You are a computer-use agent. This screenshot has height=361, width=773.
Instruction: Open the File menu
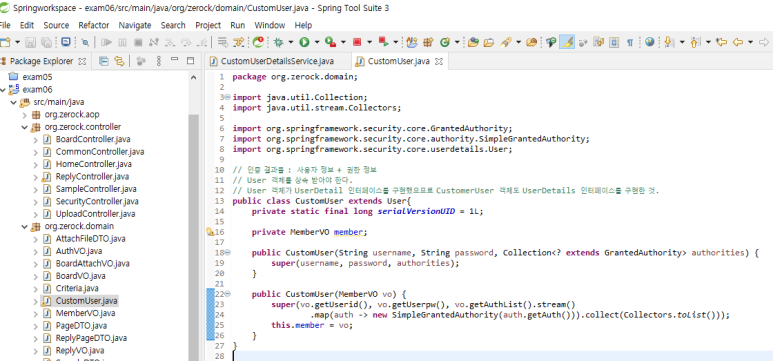[5, 25]
